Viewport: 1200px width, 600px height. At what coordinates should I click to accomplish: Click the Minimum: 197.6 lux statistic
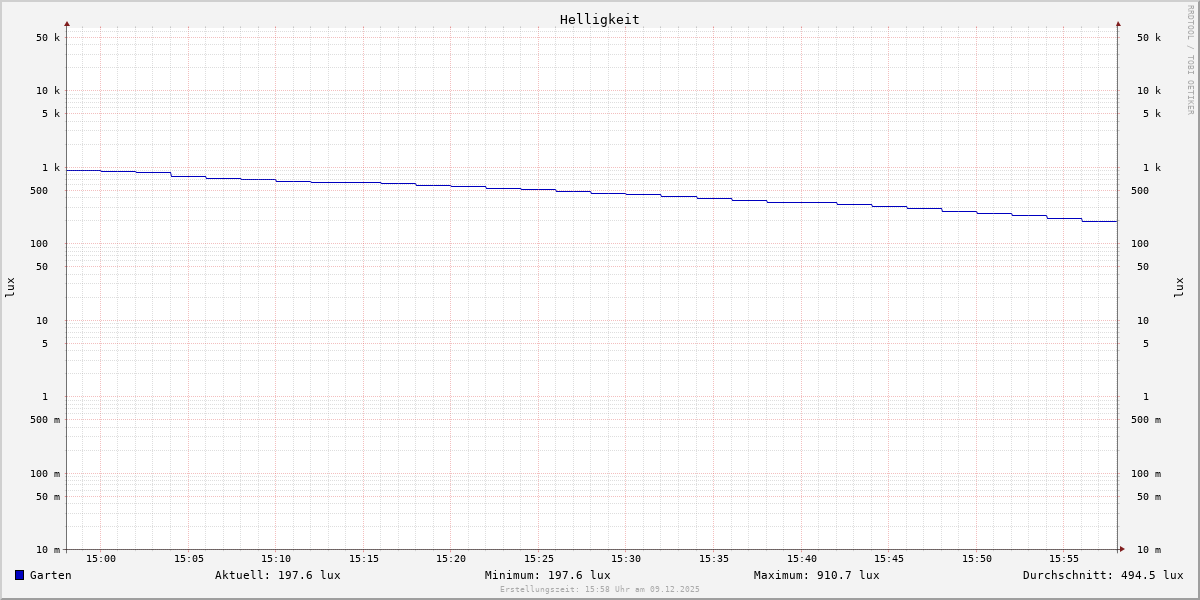547,575
